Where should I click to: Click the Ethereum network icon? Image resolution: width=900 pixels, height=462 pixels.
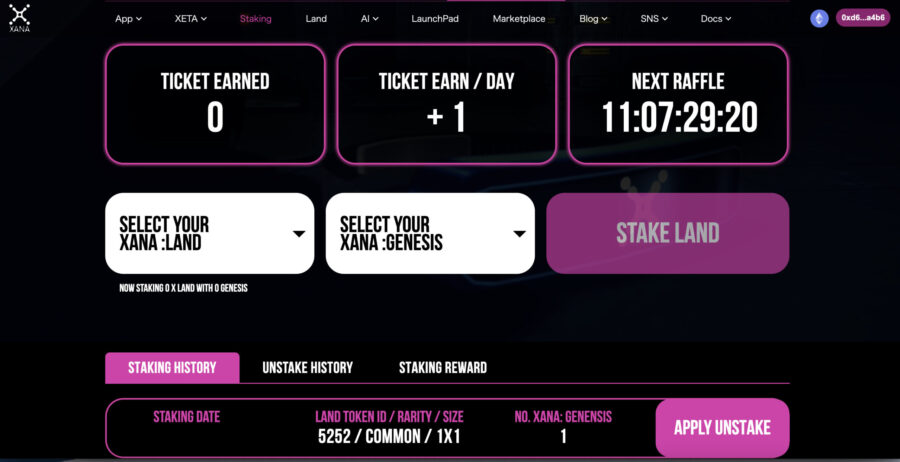click(x=819, y=18)
